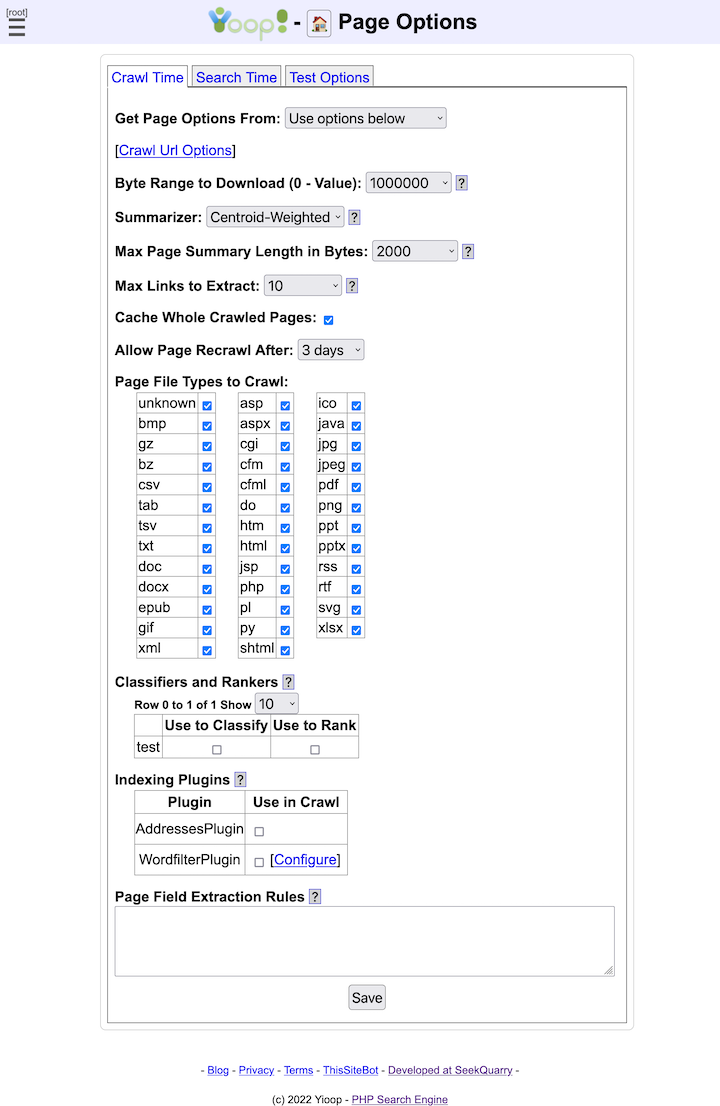Uncheck the xml file type checkbox
The image size is (720, 1106).
[207, 650]
